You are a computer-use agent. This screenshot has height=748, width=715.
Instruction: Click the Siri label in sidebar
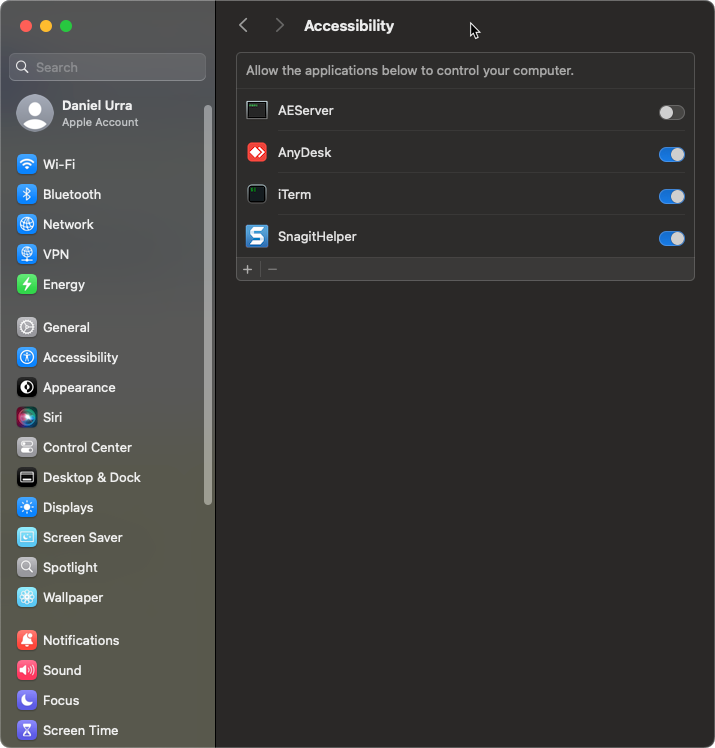point(52,418)
